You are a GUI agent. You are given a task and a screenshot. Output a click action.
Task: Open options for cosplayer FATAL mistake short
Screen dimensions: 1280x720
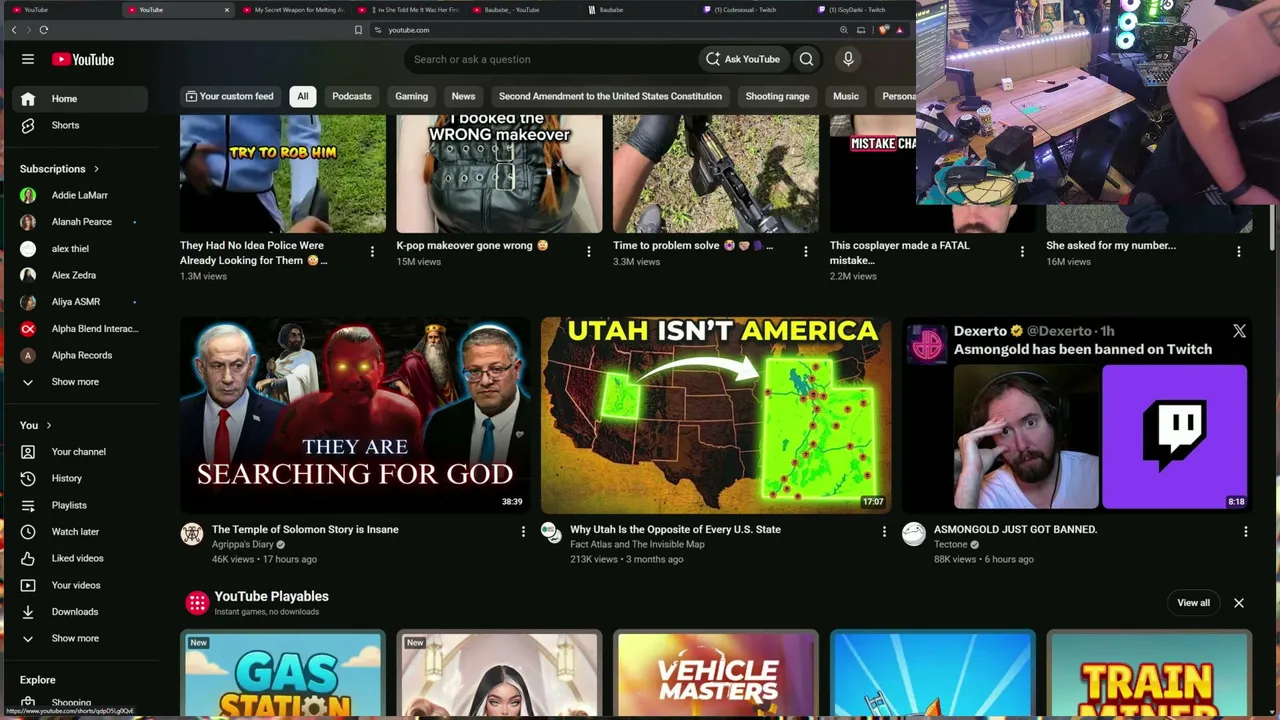point(1022,252)
